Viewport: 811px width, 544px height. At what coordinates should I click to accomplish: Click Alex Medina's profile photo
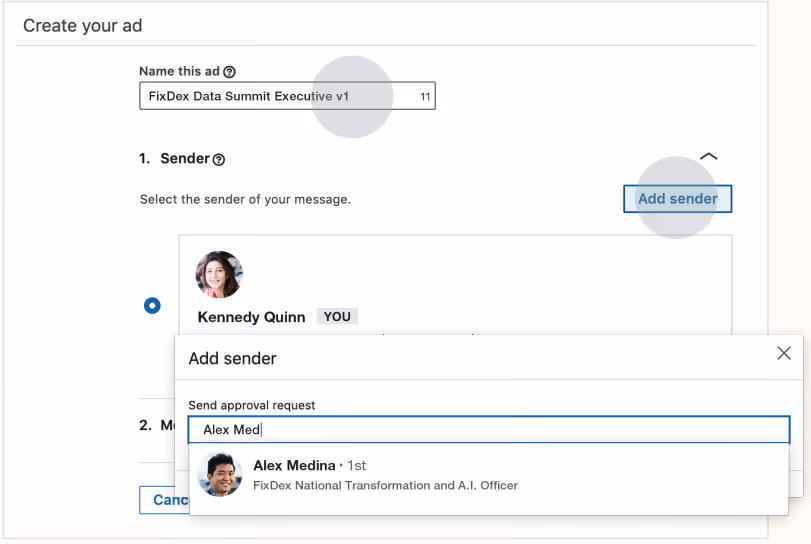pos(220,475)
